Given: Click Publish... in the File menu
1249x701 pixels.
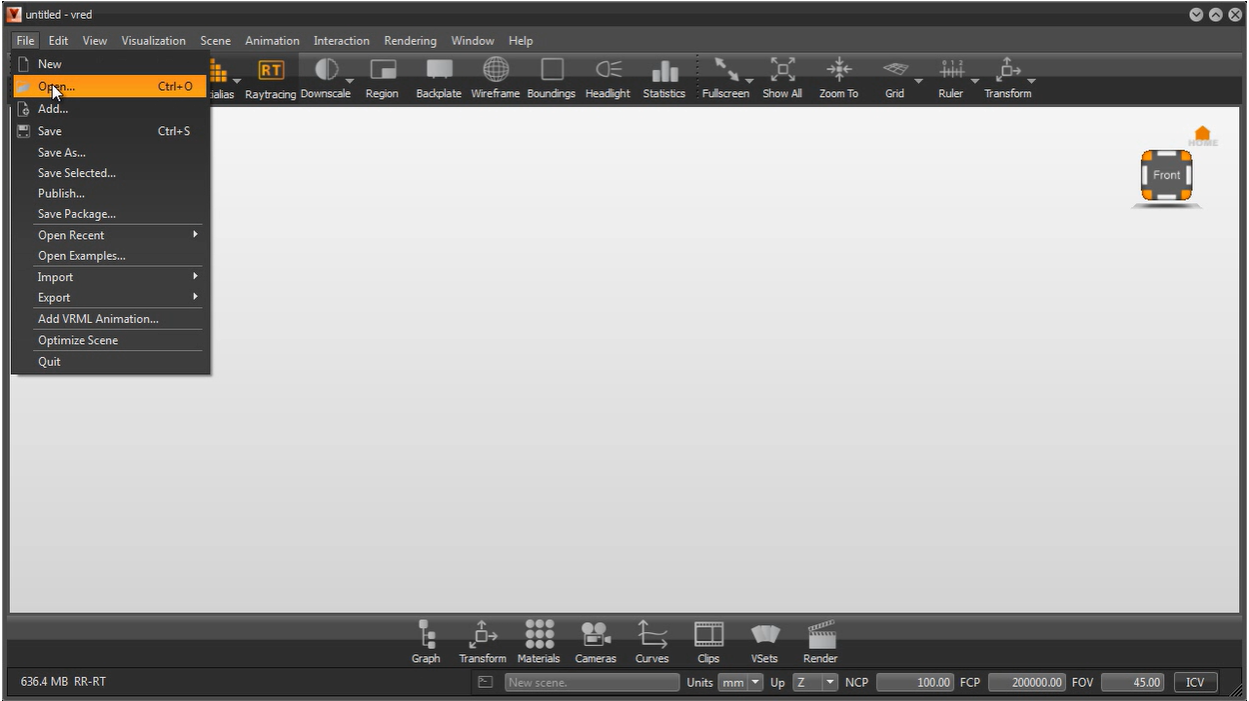Looking at the screenshot, I should pos(110,193).
